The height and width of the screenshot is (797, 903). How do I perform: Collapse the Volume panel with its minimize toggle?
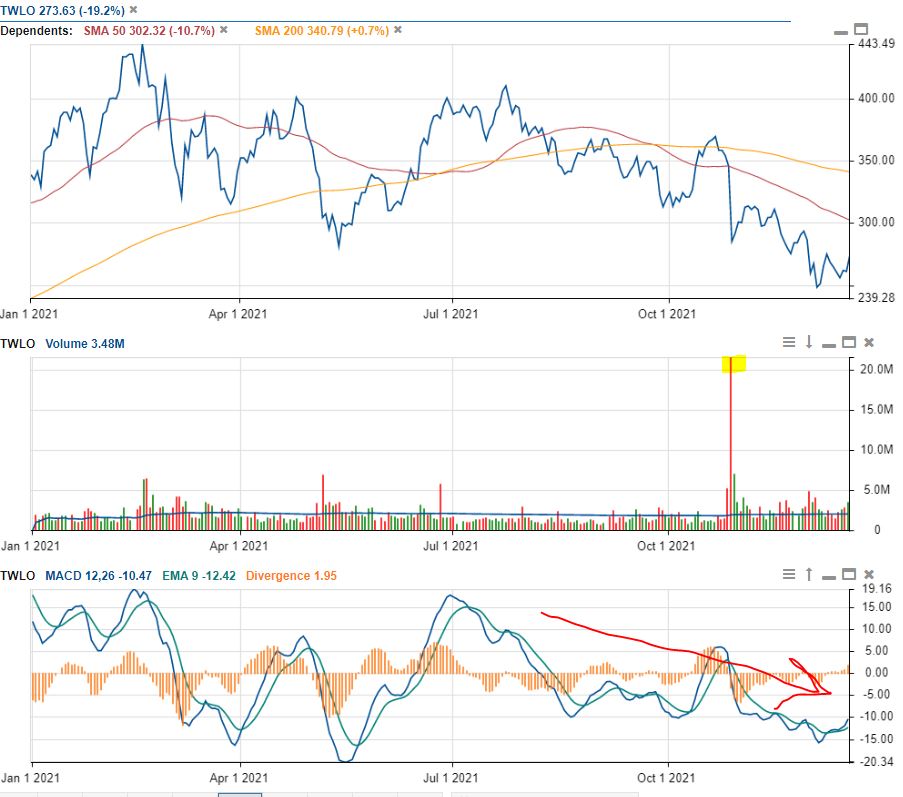(x=829, y=343)
